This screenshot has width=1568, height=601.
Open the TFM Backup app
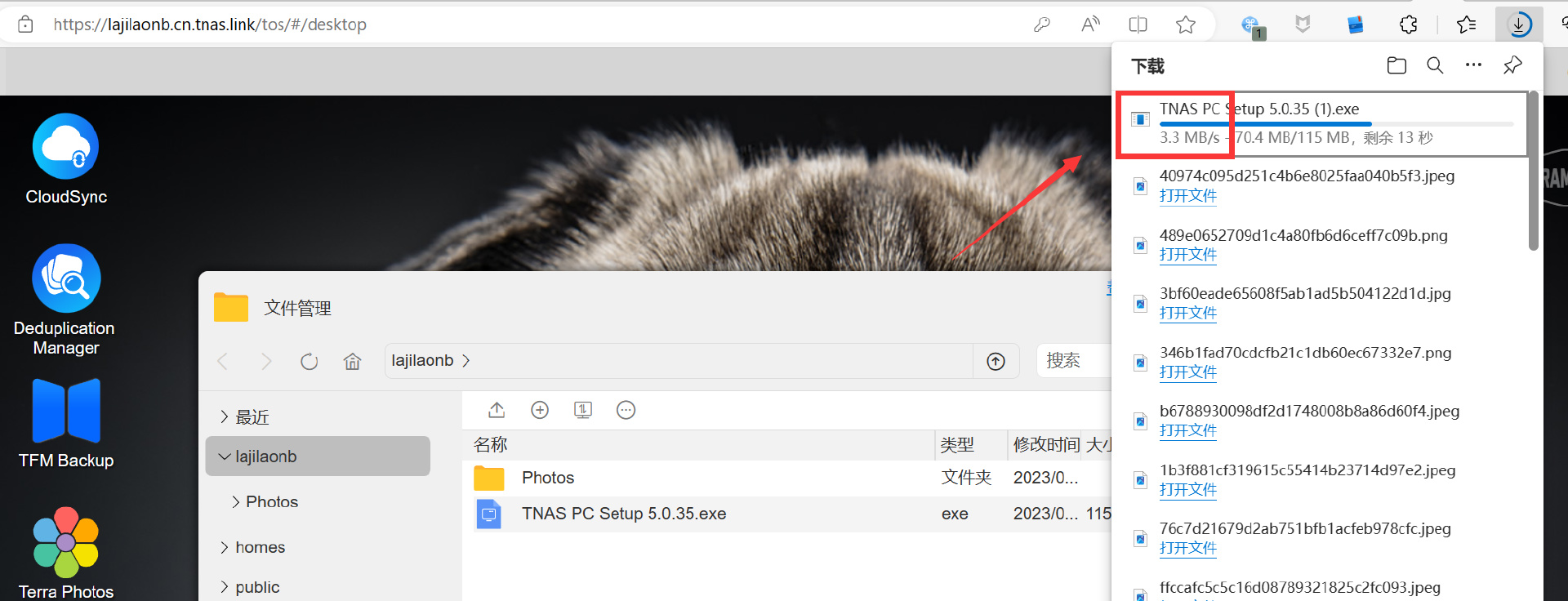pyautogui.click(x=66, y=424)
